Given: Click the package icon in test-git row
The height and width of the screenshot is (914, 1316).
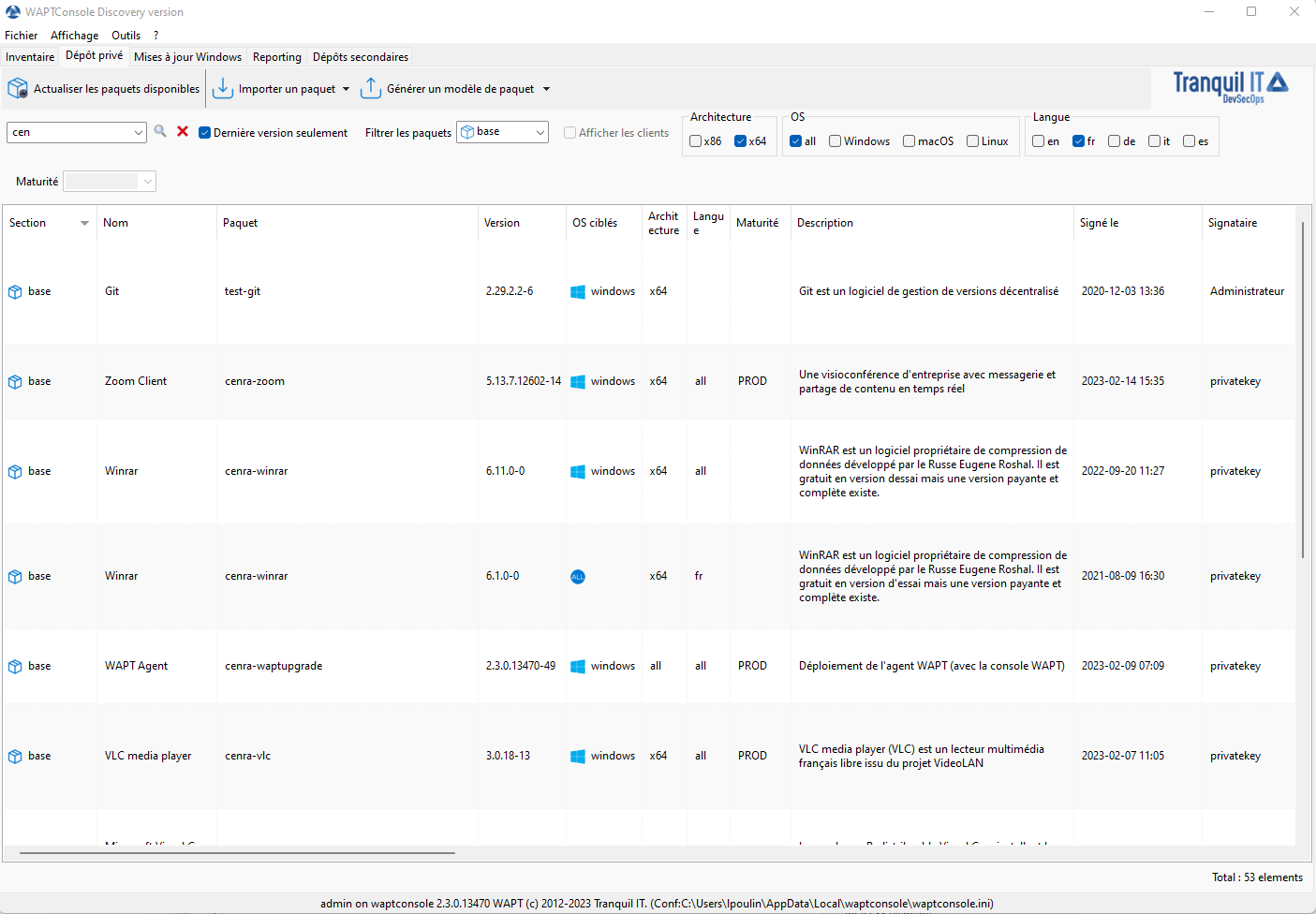Looking at the screenshot, I should [15, 291].
